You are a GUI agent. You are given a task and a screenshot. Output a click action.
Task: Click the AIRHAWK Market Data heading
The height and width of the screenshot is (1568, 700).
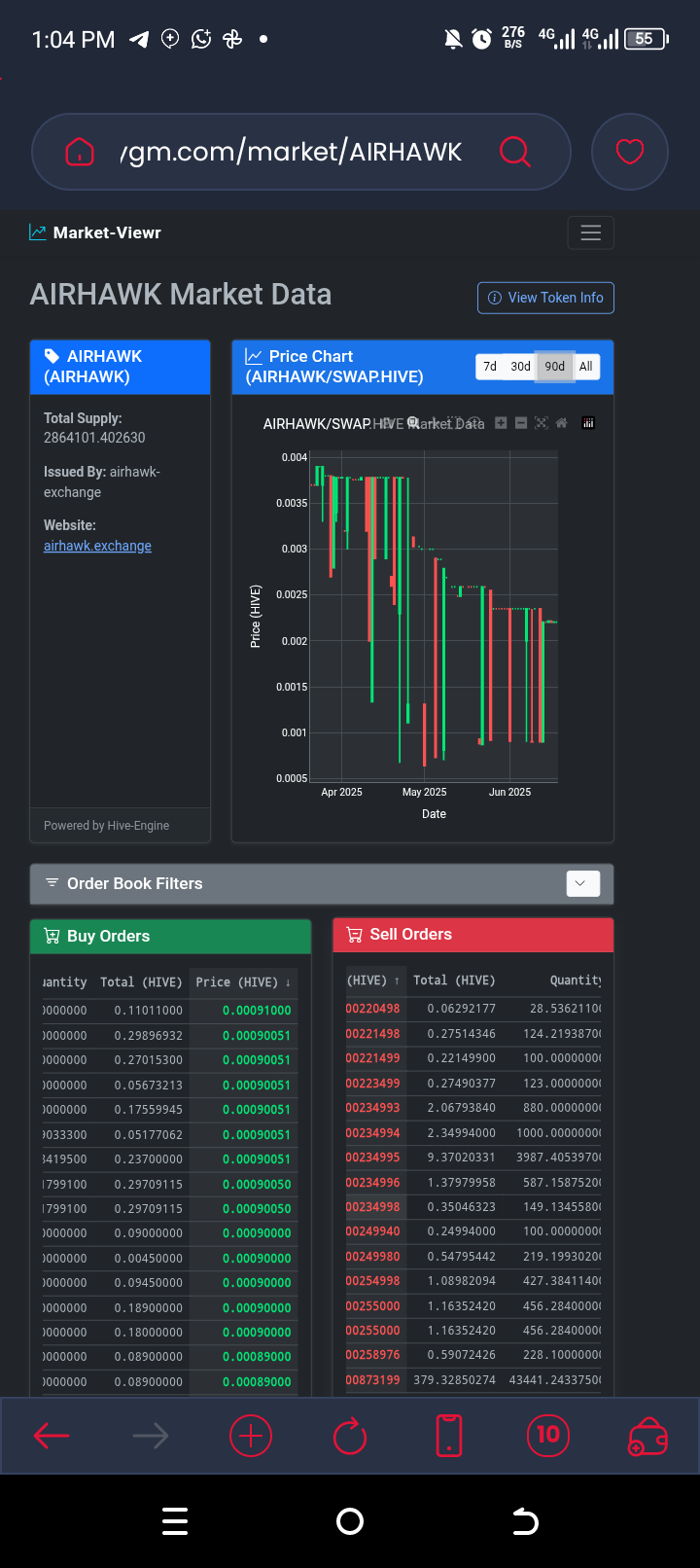click(x=181, y=295)
